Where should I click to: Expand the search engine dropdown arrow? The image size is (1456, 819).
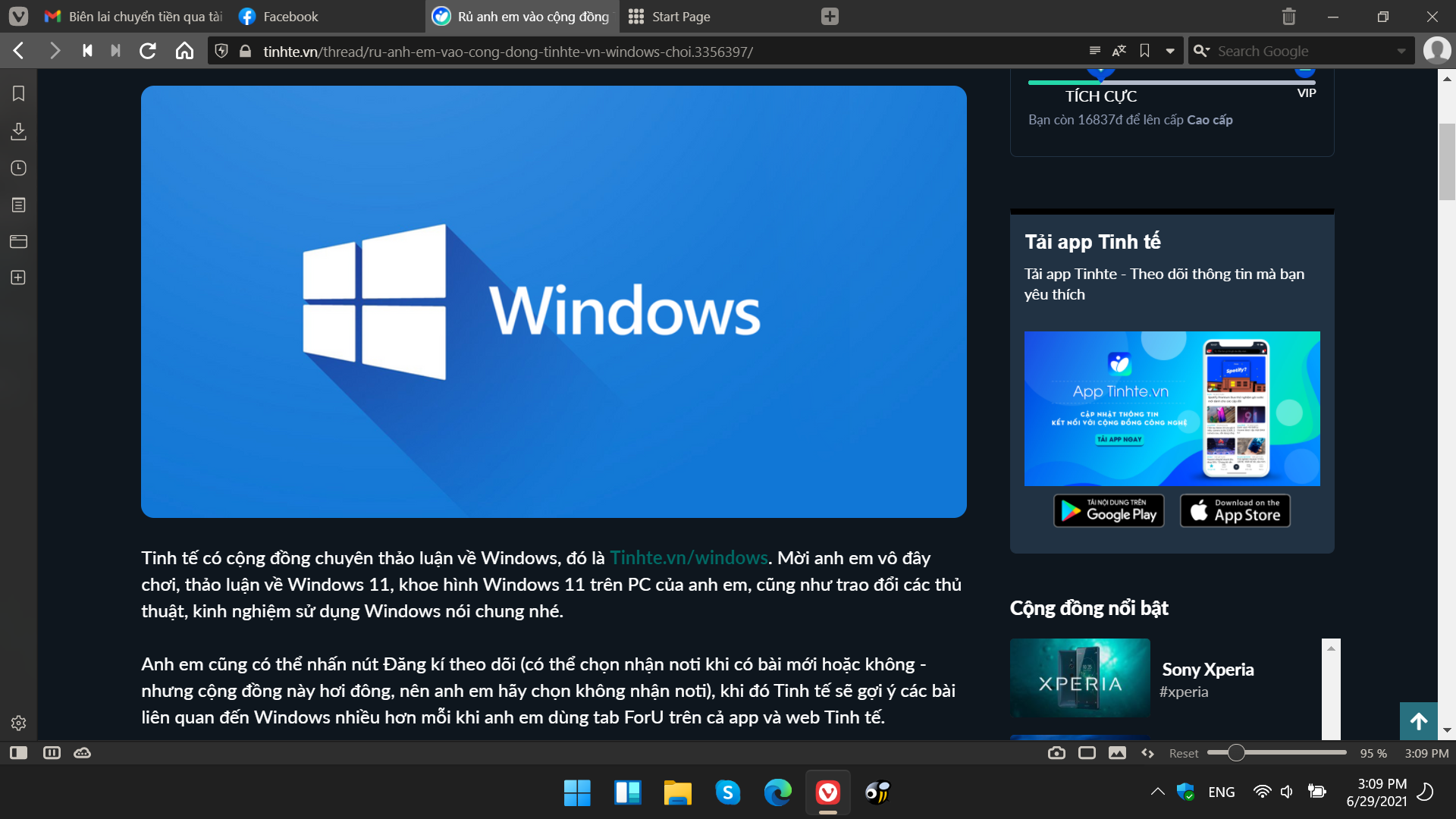tap(1401, 51)
